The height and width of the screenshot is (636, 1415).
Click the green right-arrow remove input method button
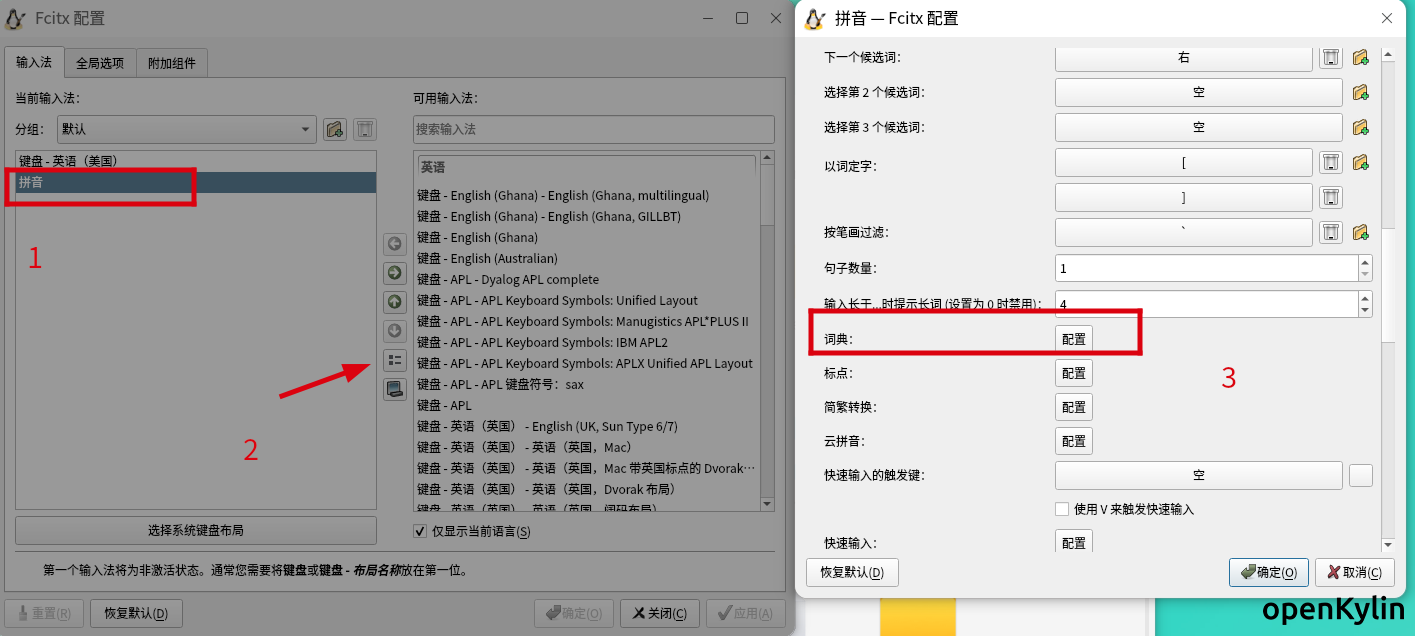[395, 273]
